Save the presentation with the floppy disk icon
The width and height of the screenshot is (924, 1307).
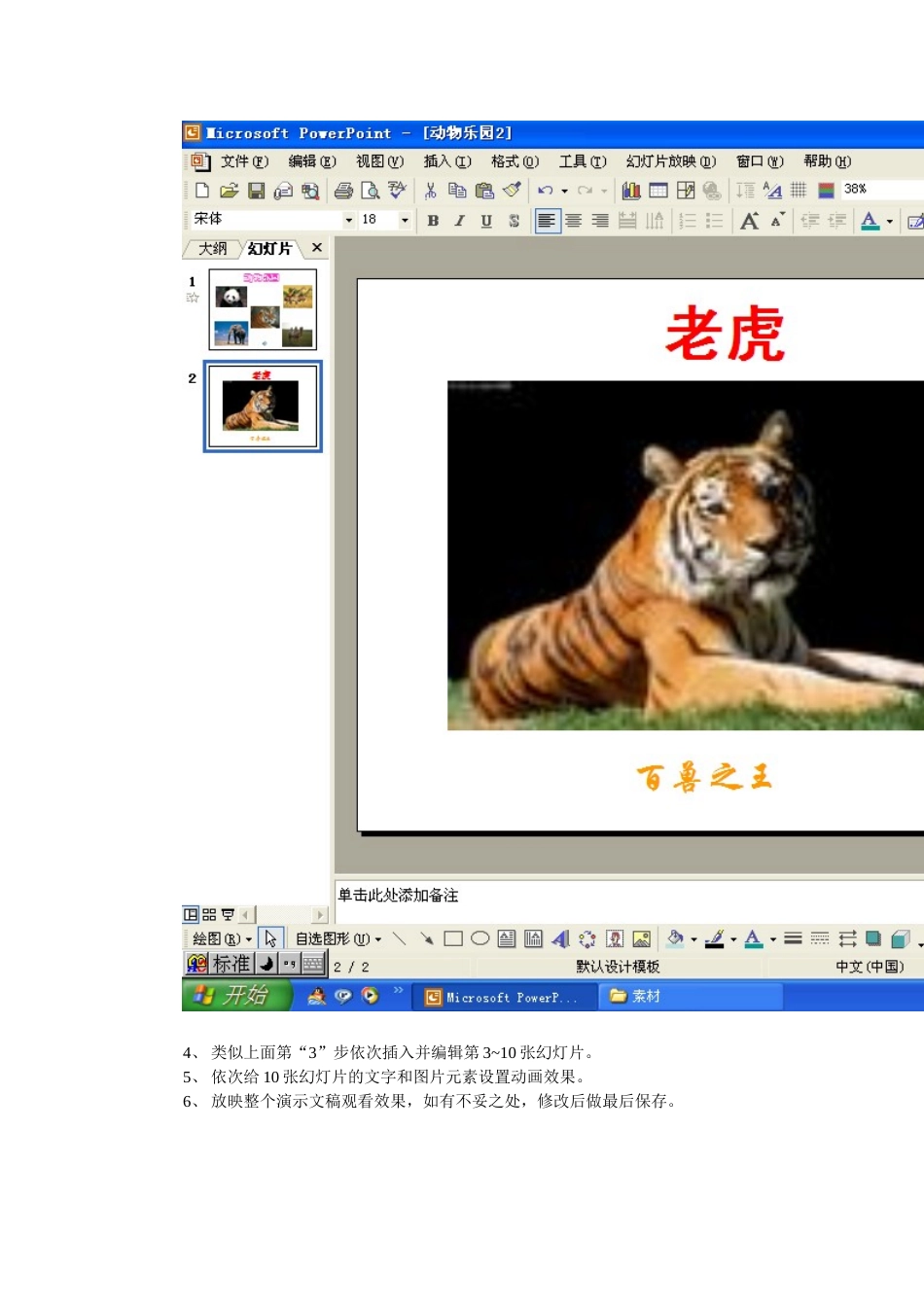point(256,191)
